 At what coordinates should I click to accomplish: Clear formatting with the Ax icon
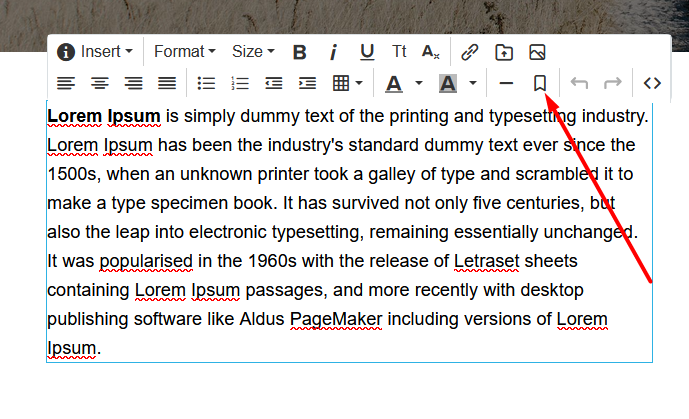431,52
